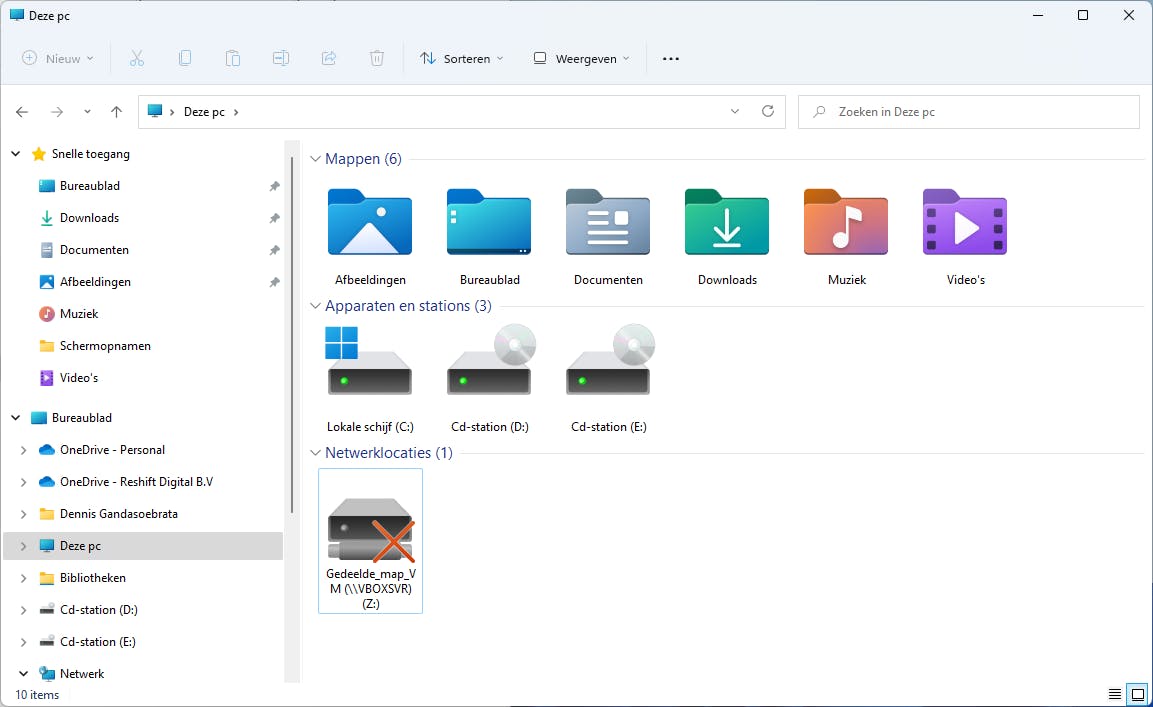Collapse the Netwerklocaties (1) group
The width and height of the screenshot is (1153, 707).
315,453
